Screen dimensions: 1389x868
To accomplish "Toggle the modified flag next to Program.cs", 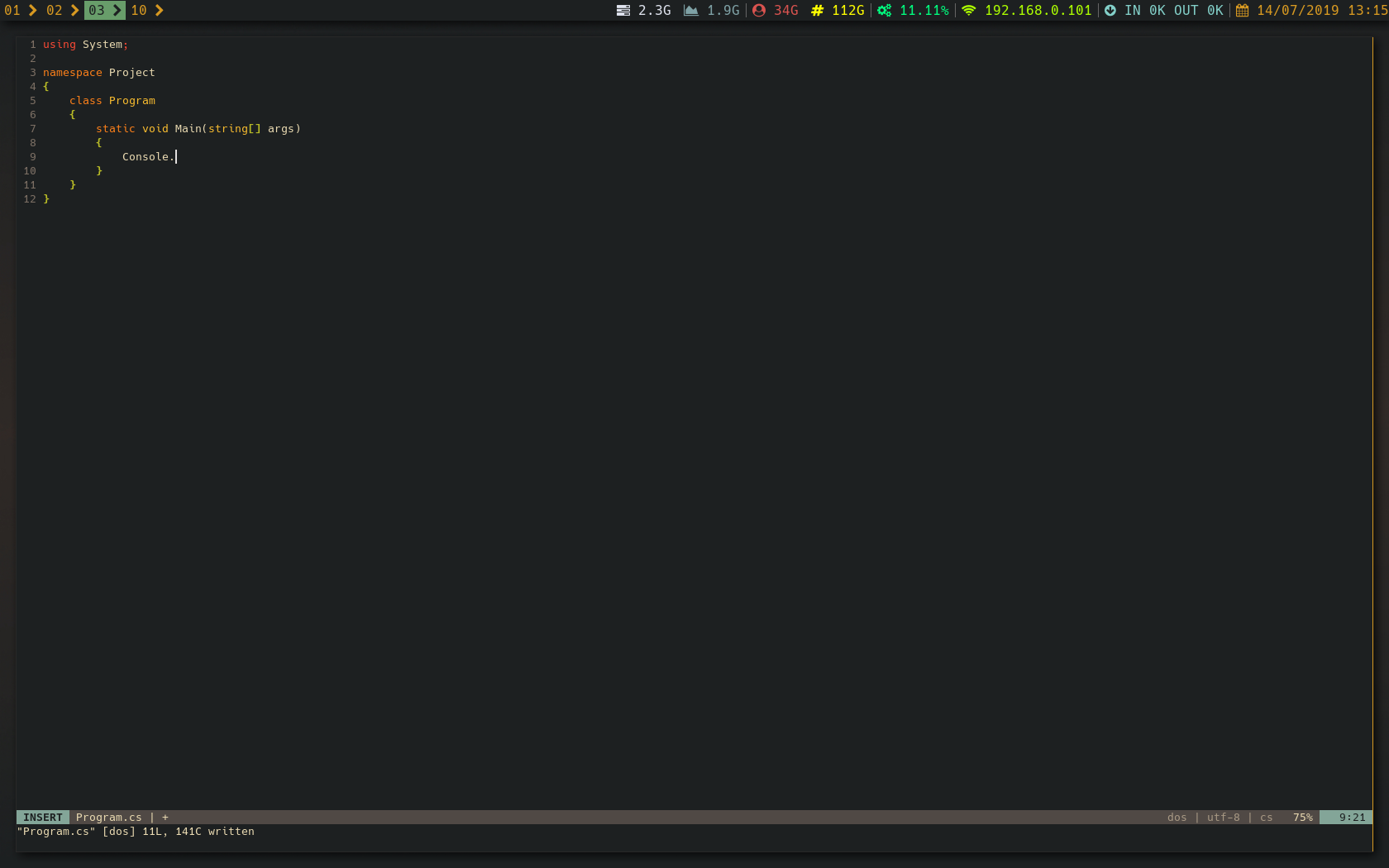I will tap(165, 817).
